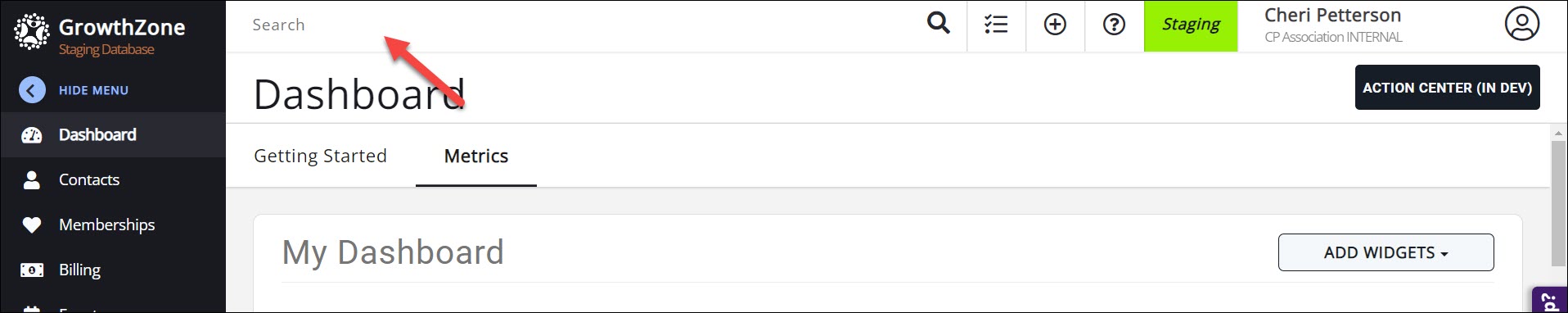Click the user profile avatar icon
1568x313 pixels.
click(1522, 24)
